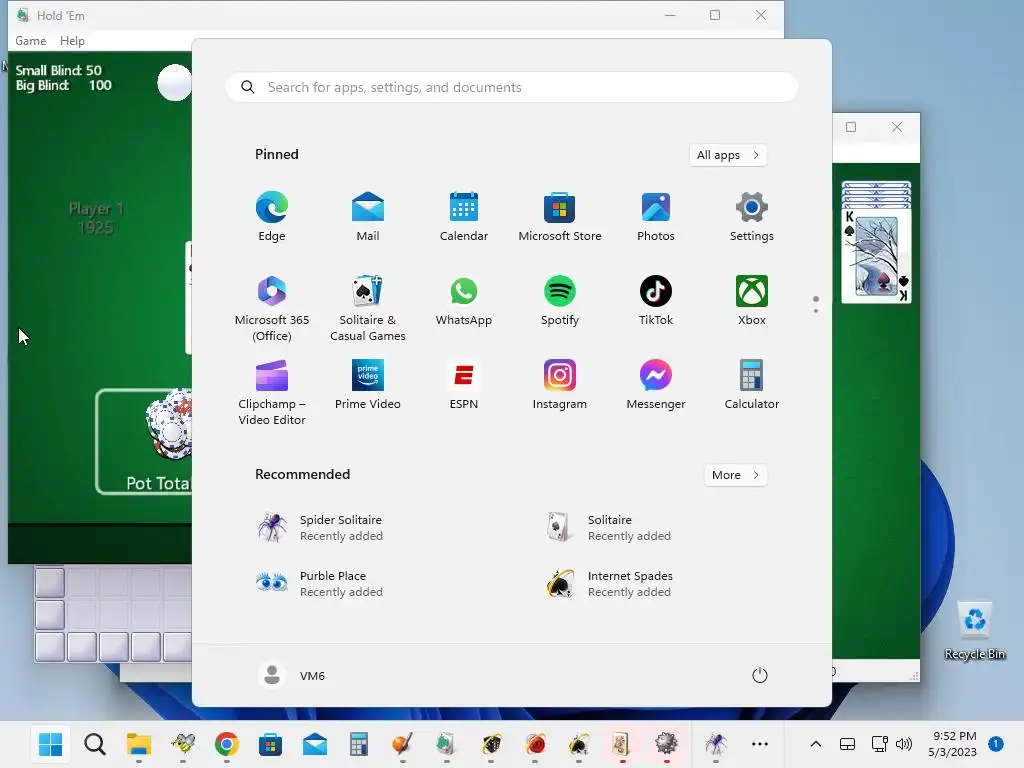
Task: Open the Xbox app
Action: (x=752, y=300)
